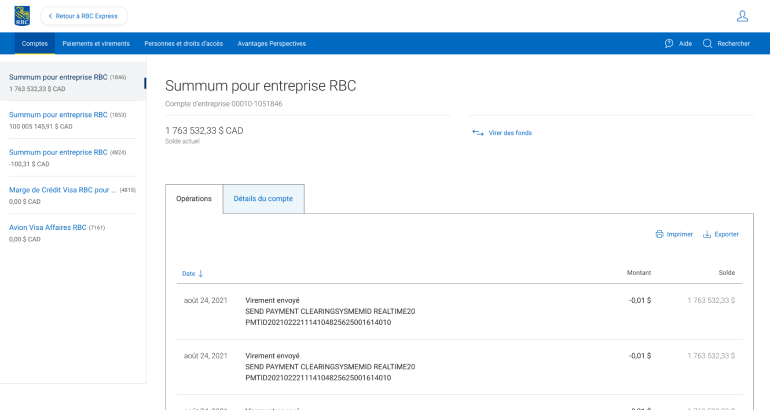Open the user profile icon
Image resolution: width=770 pixels, height=410 pixels.
742,16
